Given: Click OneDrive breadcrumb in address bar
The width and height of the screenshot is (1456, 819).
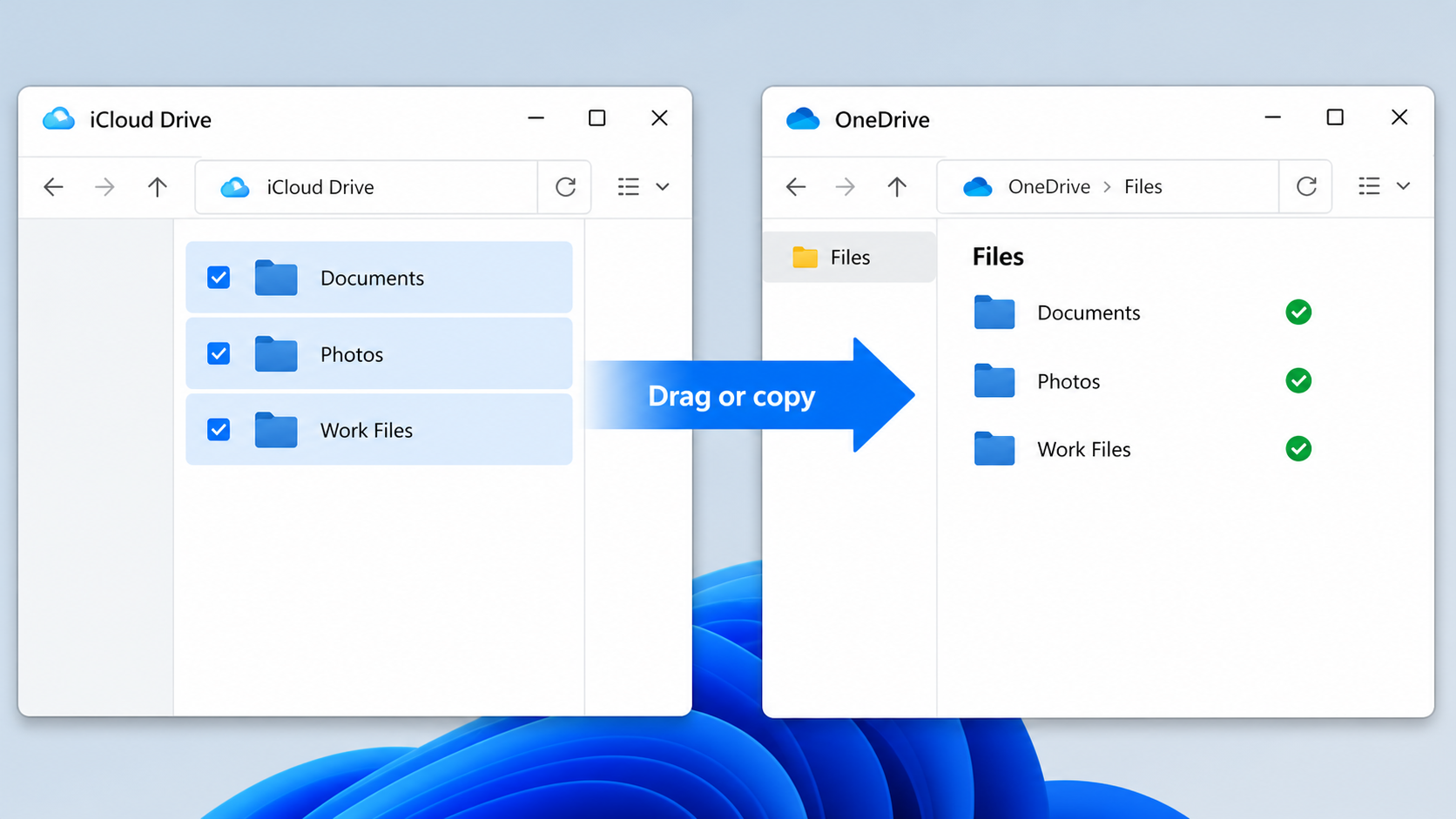Looking at the screenshot, I should 1048,186.
